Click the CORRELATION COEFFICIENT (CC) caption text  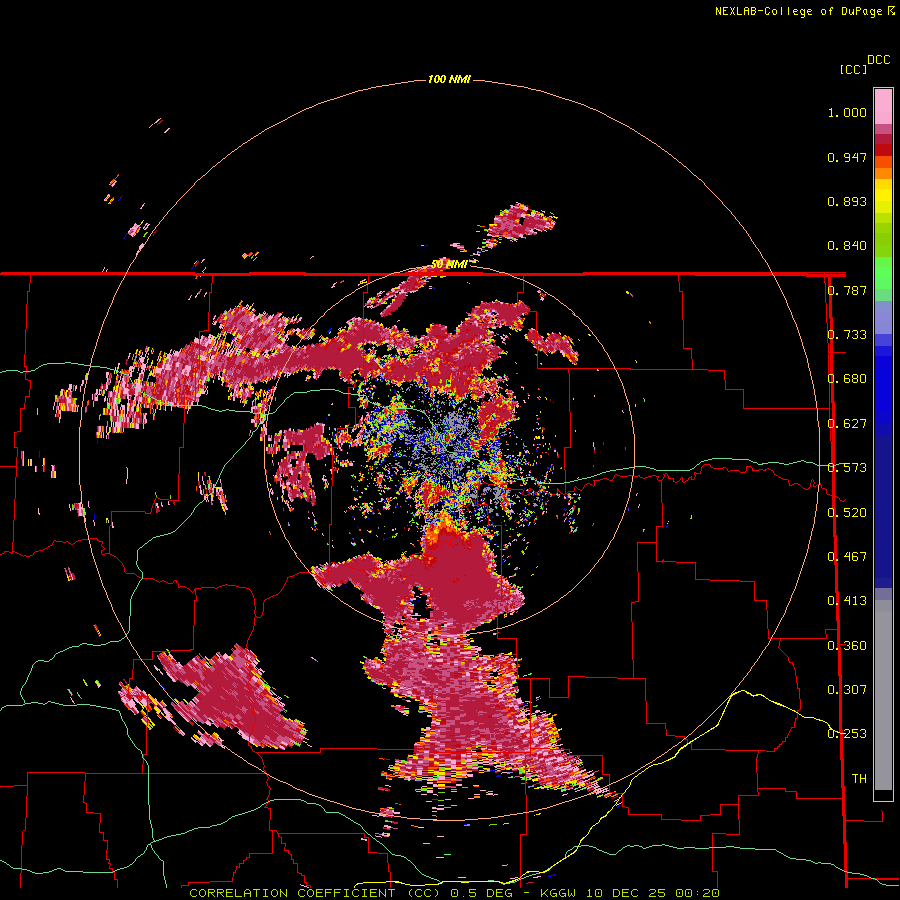pos(314,893)
